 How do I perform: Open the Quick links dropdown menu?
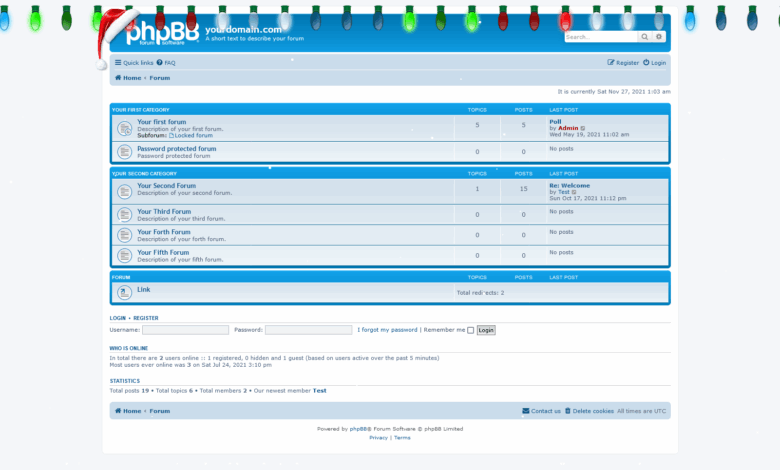coord(133,63)
